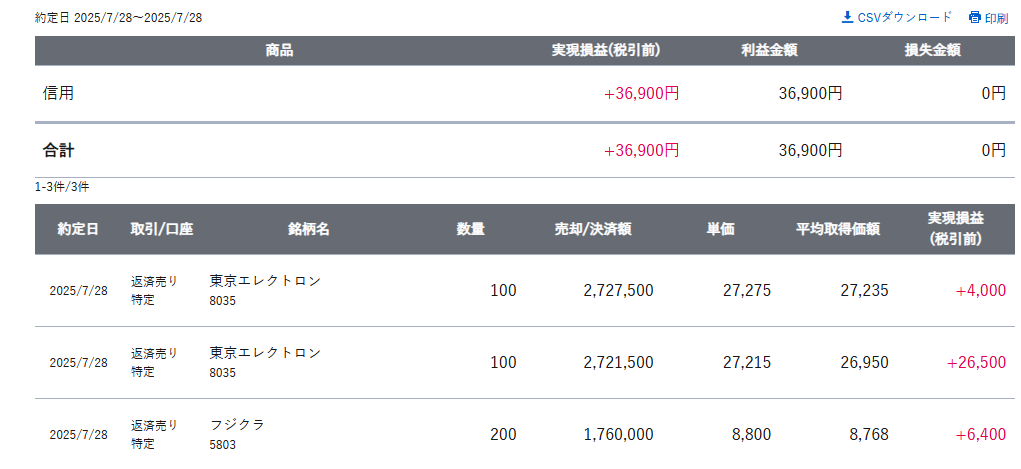Click the printer icon
Image resolution: width=1021 pixels, height=469 pixels.
tap(974, 18)
